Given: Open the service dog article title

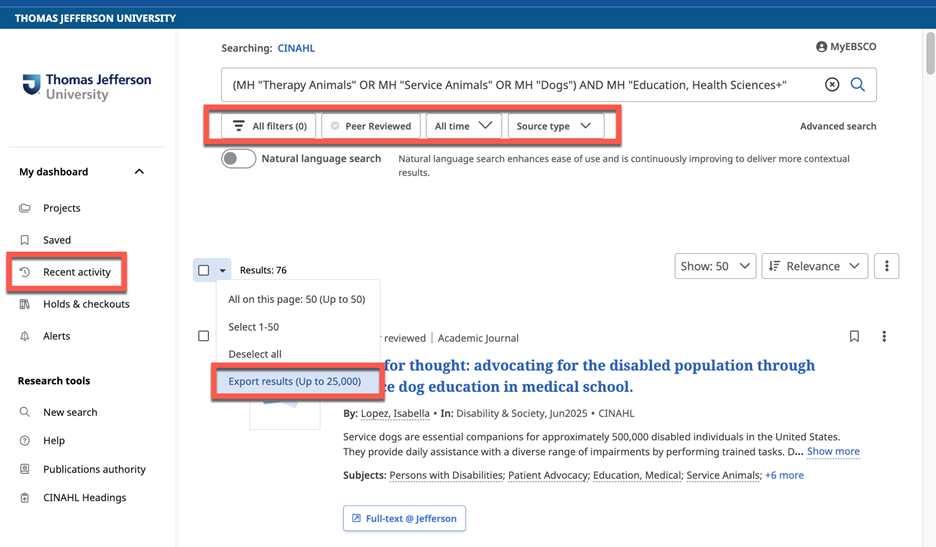Looking at the screenshot, I should [599, 376].
